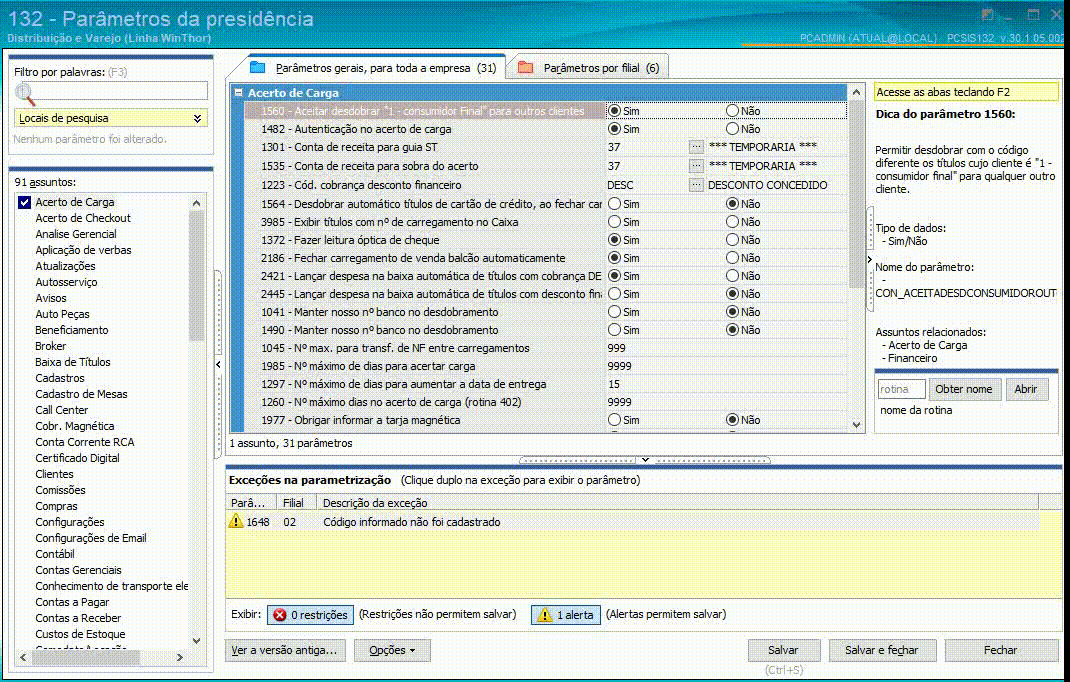1070x682 pixels.
Task: Select Não for 2186 Fechar carregamento
Action: point(732,257)
